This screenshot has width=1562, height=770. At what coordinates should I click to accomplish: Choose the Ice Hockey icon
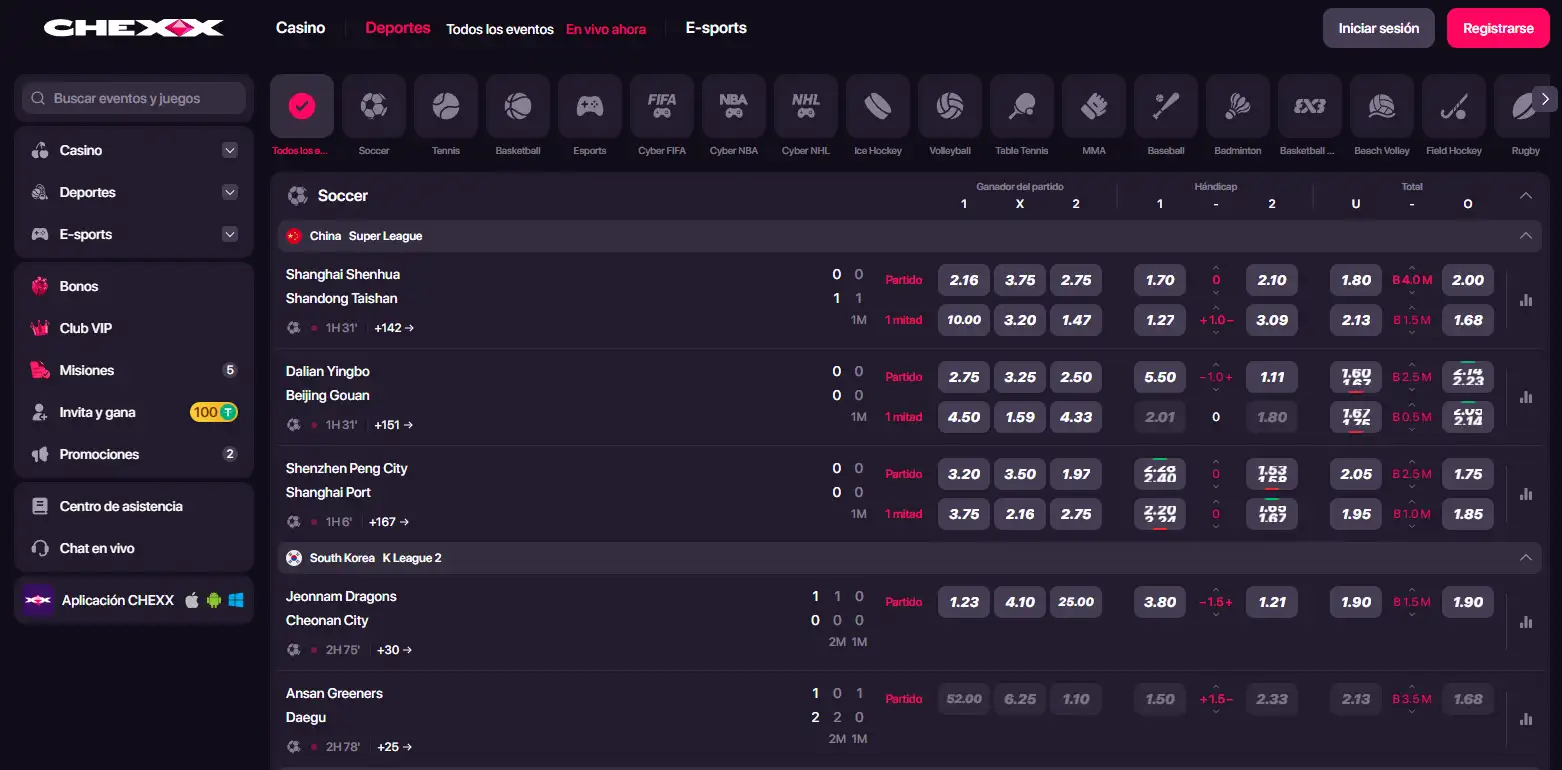pyautogui.click(x=878, y=106)
